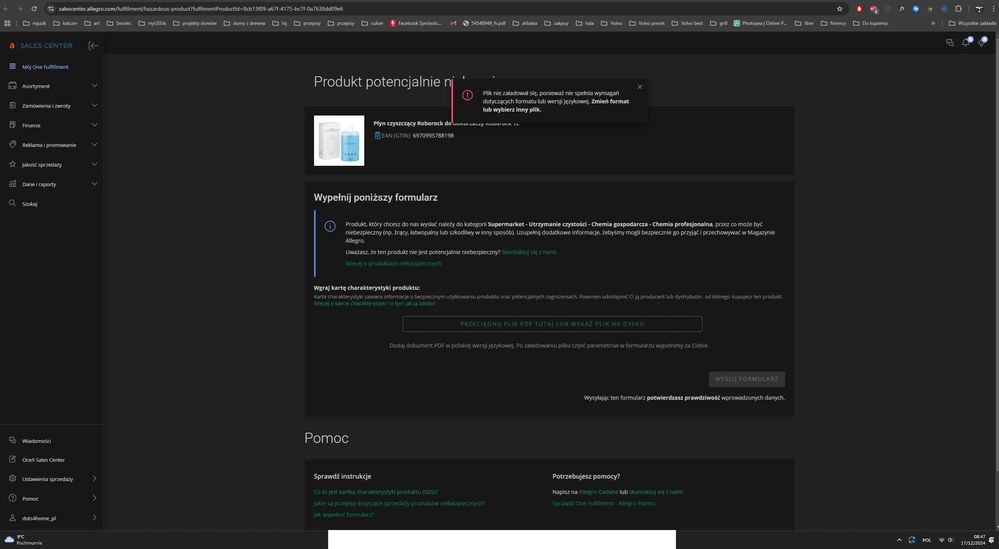Click the Dane i raporty chart icon
This screenshot has height=549, width=999.
(x=12, y=184)
